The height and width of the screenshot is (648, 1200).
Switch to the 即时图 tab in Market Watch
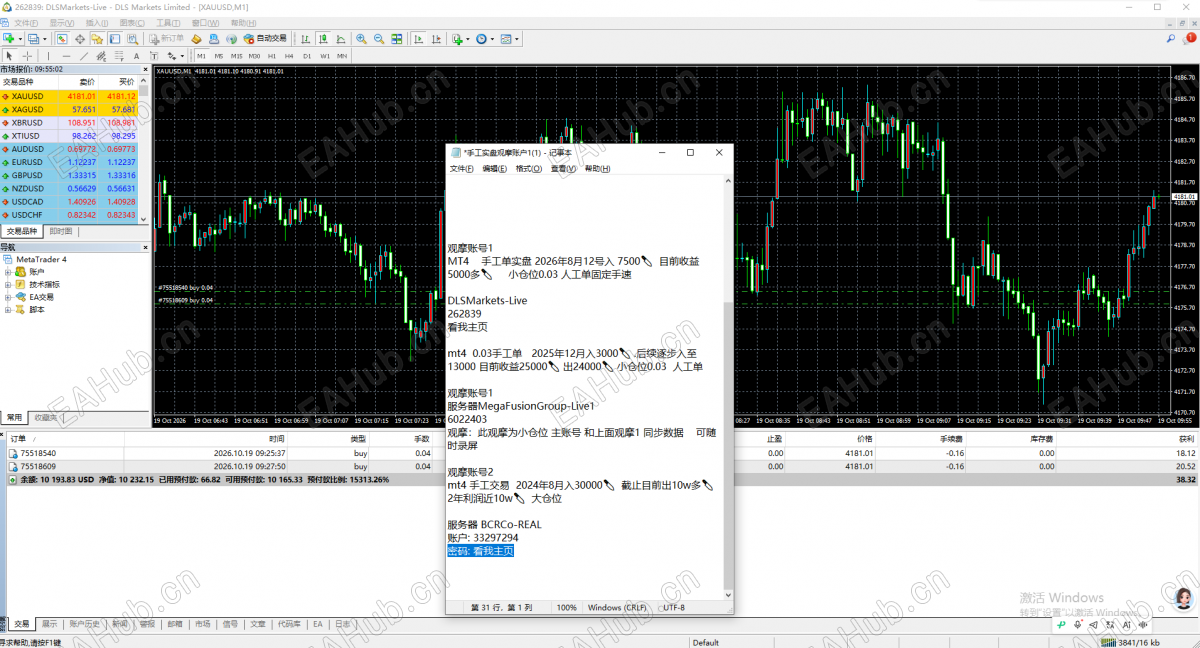click(x=61, y=231)
